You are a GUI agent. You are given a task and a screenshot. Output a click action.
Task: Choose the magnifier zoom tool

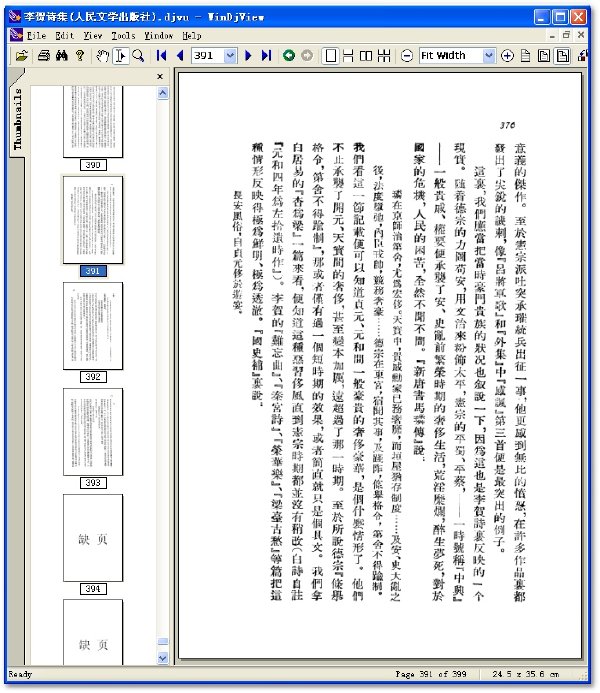(138, 56)
